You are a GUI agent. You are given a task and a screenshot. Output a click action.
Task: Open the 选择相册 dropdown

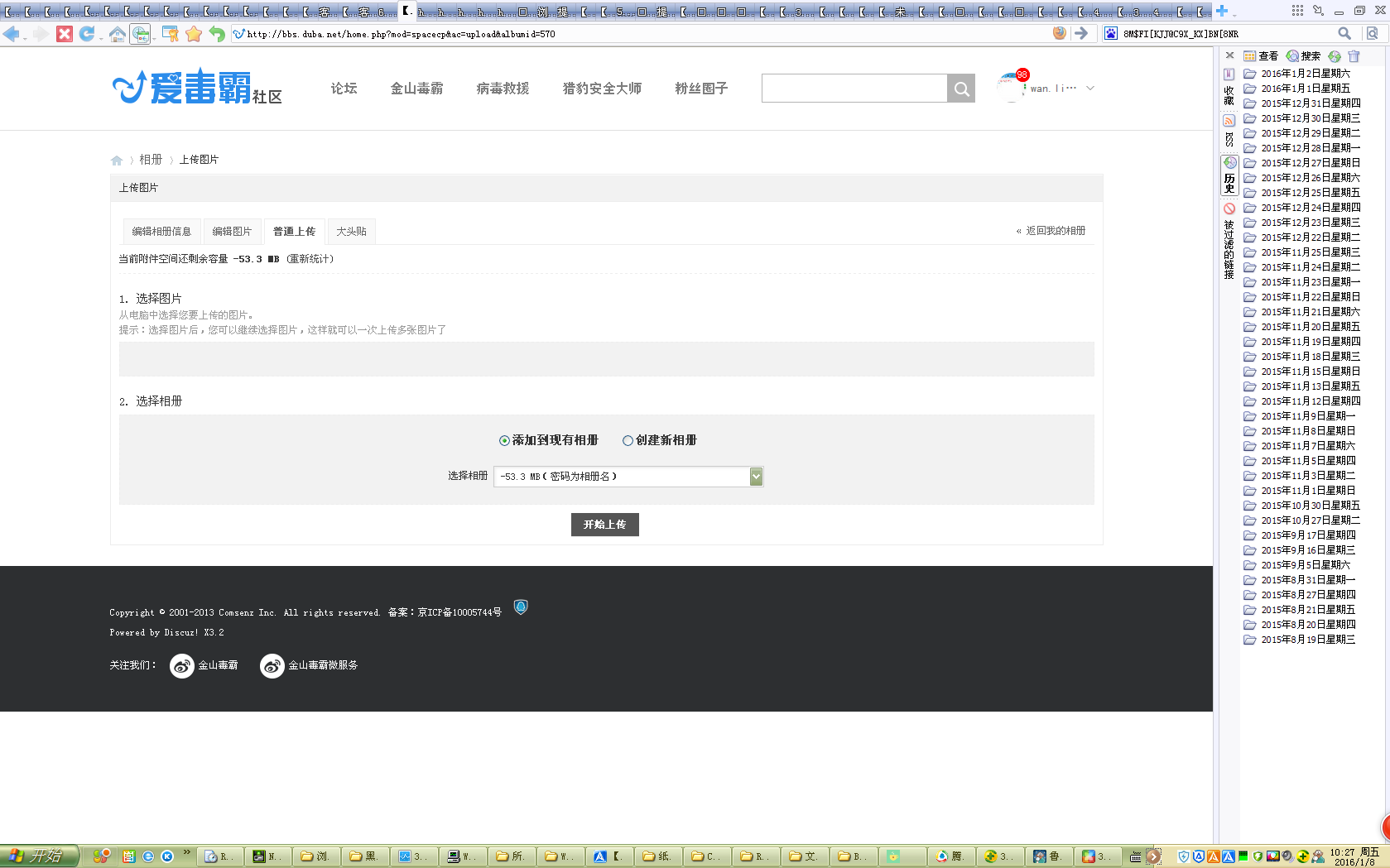628,477
